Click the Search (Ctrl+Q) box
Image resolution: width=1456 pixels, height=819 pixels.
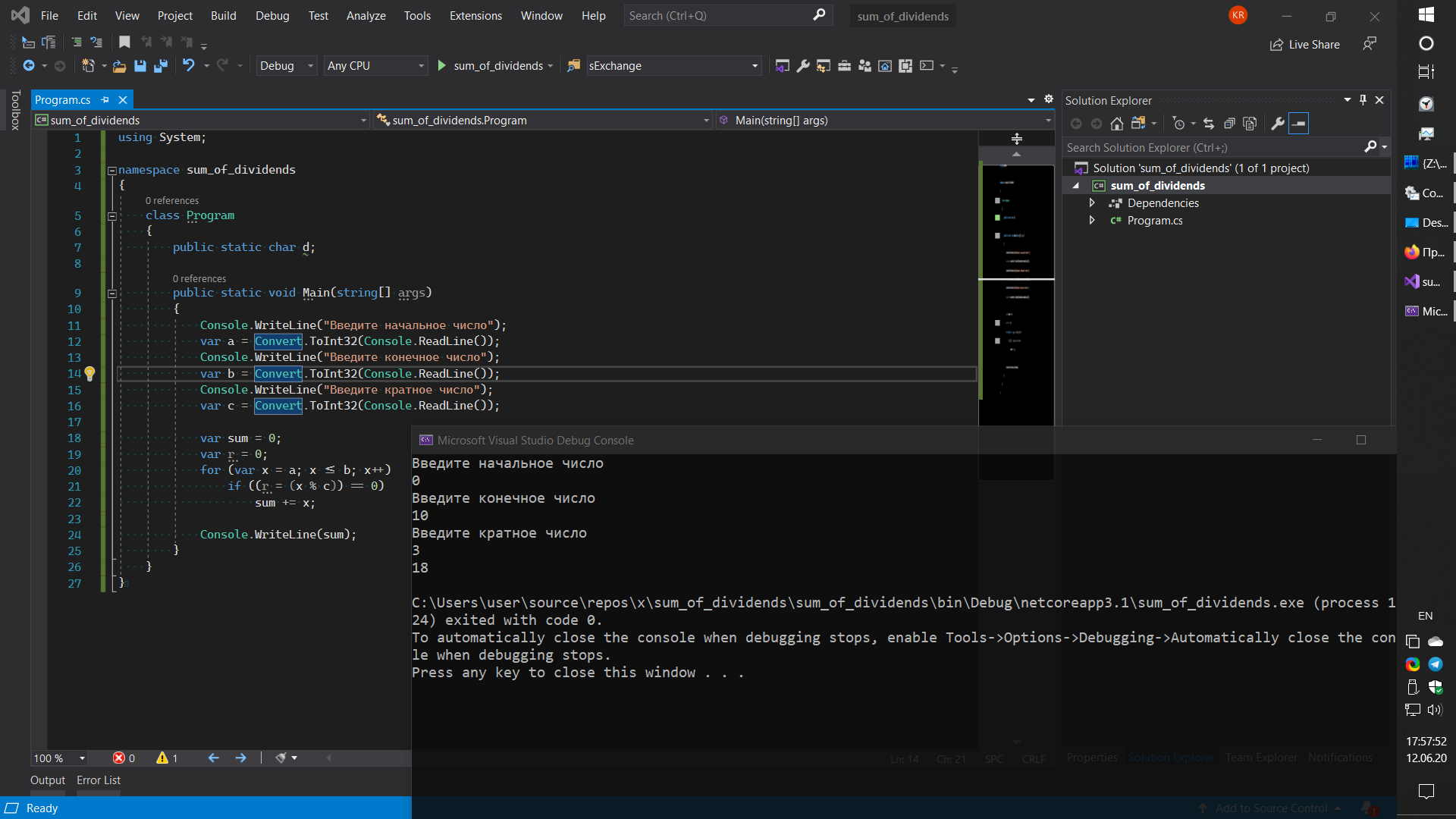pos(728,15)
